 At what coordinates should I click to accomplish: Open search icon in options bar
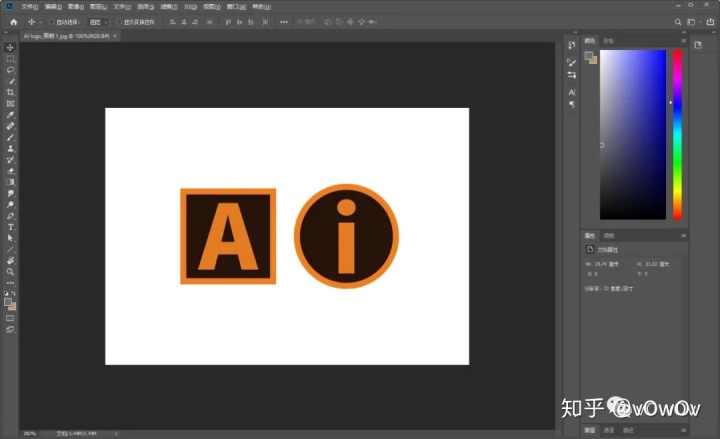(x=678, y=22)
